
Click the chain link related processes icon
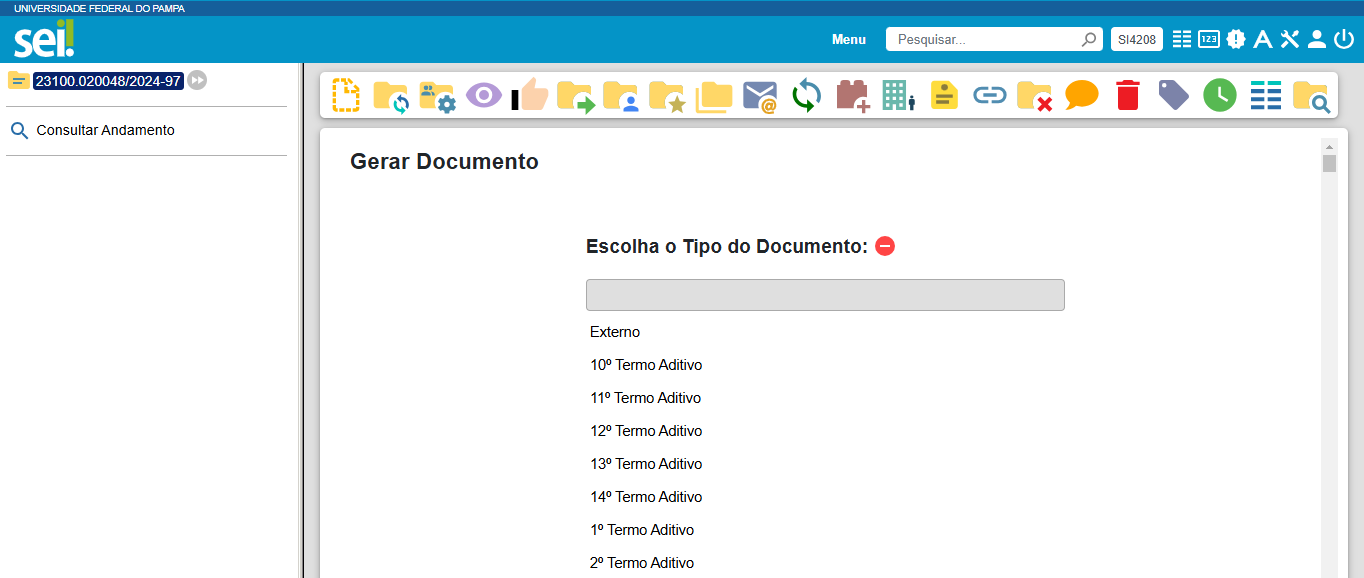pos(989,95)
